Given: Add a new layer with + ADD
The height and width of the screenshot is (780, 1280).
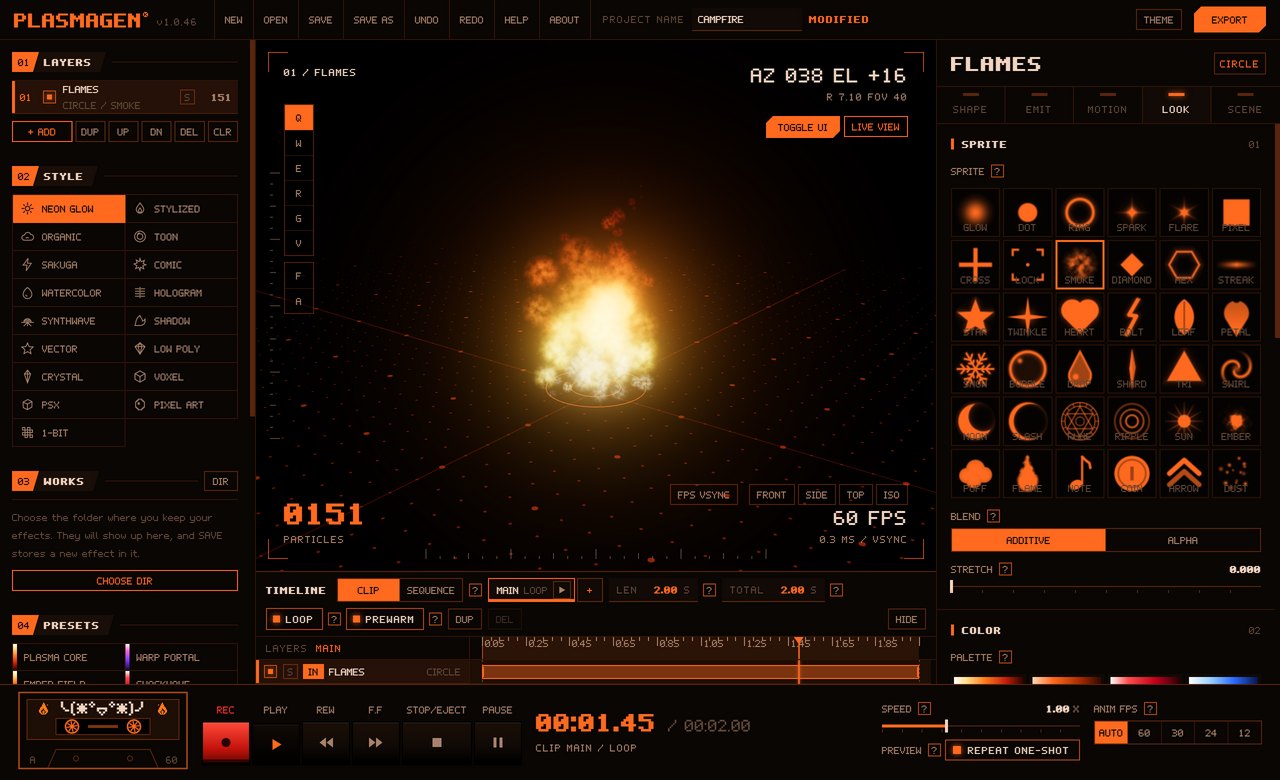Looking at the screenshot, I should [x=42, y=132].
